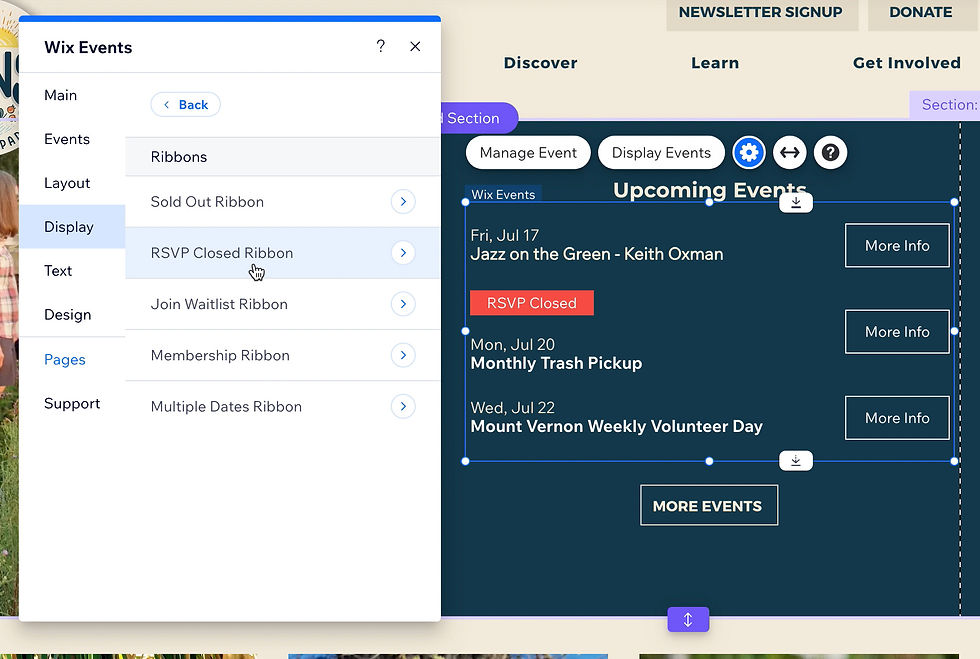Click the top download handle icon on the widget
Screen dimensions: 980x659
click(x=796, y=203)
